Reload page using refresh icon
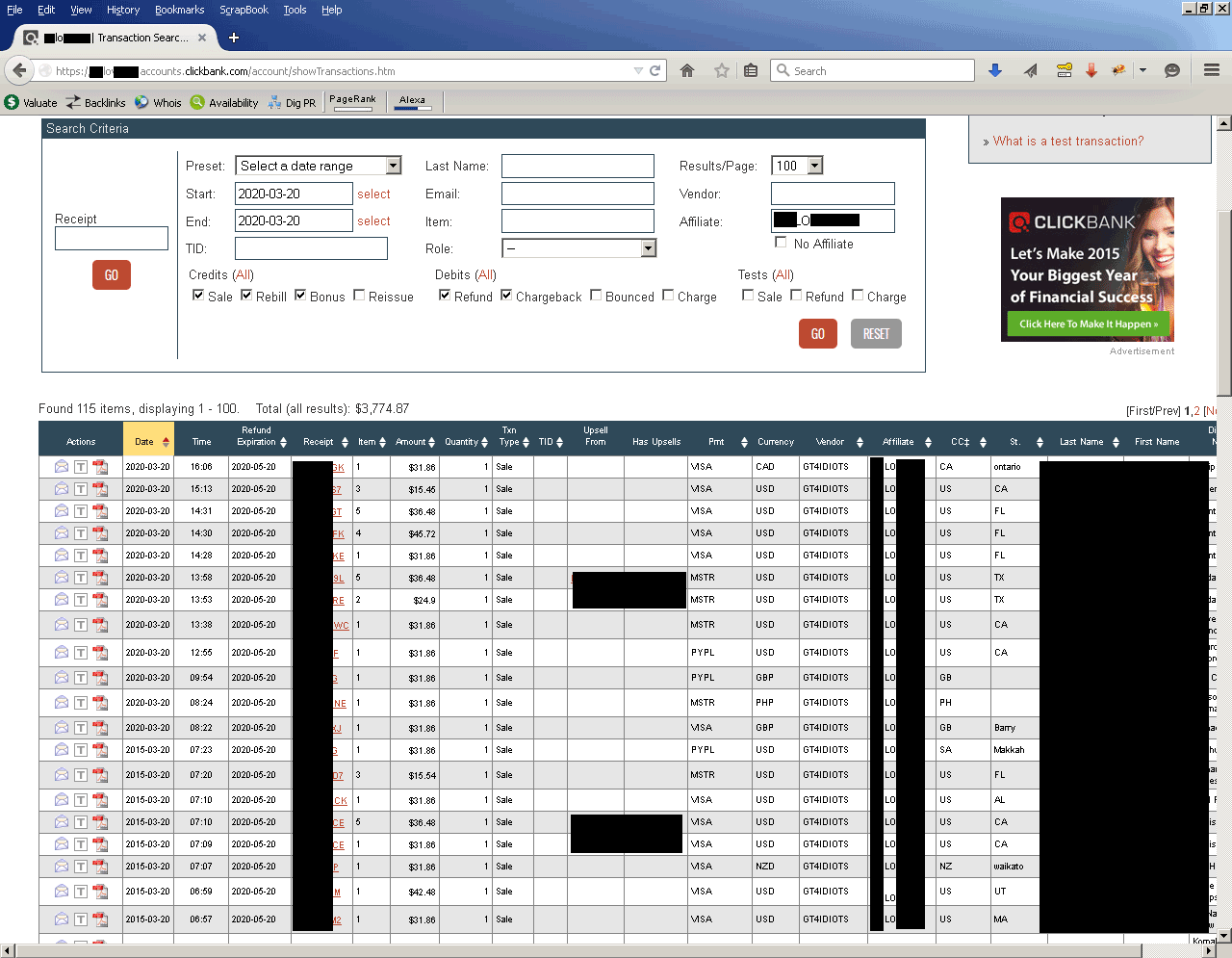 [x=655, y=70]
